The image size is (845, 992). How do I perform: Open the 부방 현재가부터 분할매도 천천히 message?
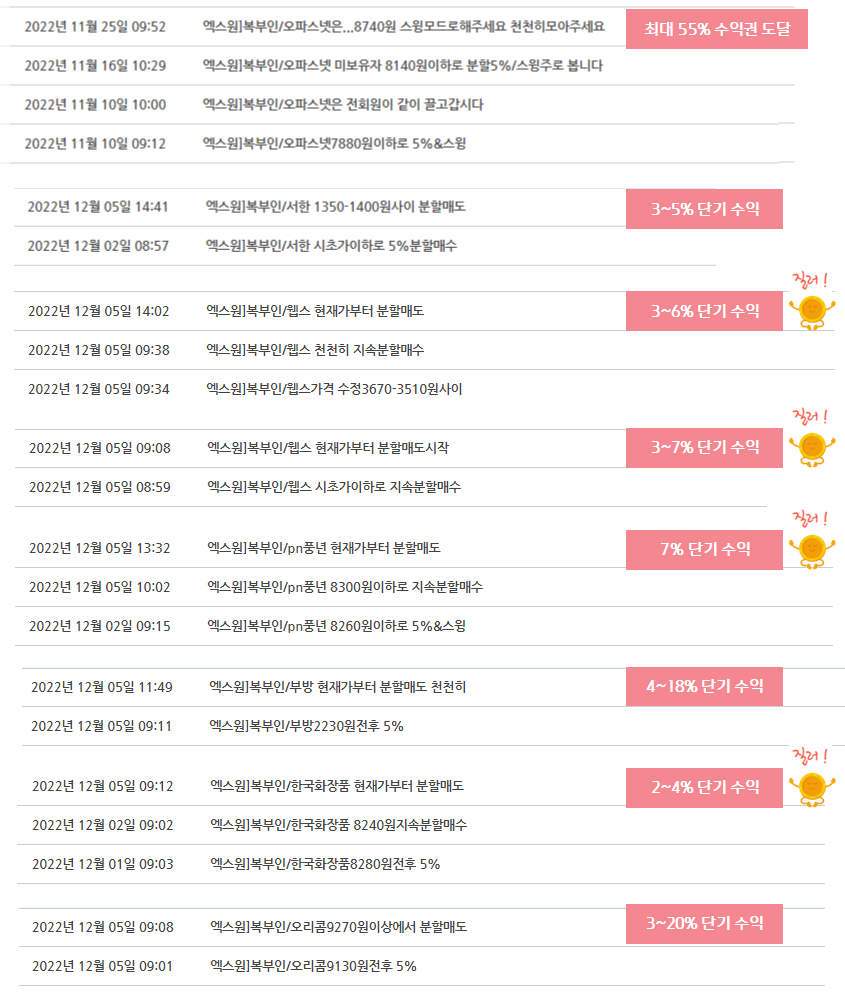pyautogui.click(x=338, y=687)
